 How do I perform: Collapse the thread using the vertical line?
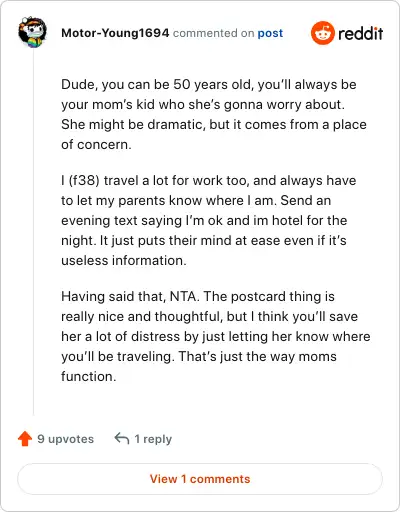click(x=33, y=232)
